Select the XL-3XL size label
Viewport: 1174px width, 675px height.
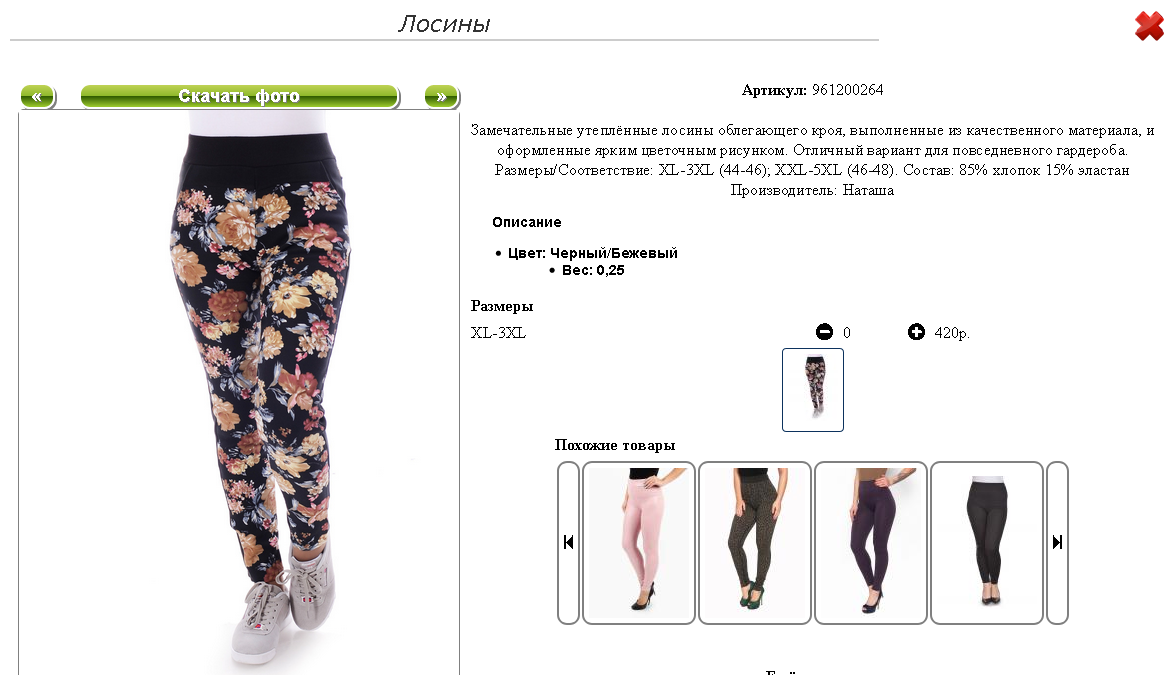tap(499, 332)
